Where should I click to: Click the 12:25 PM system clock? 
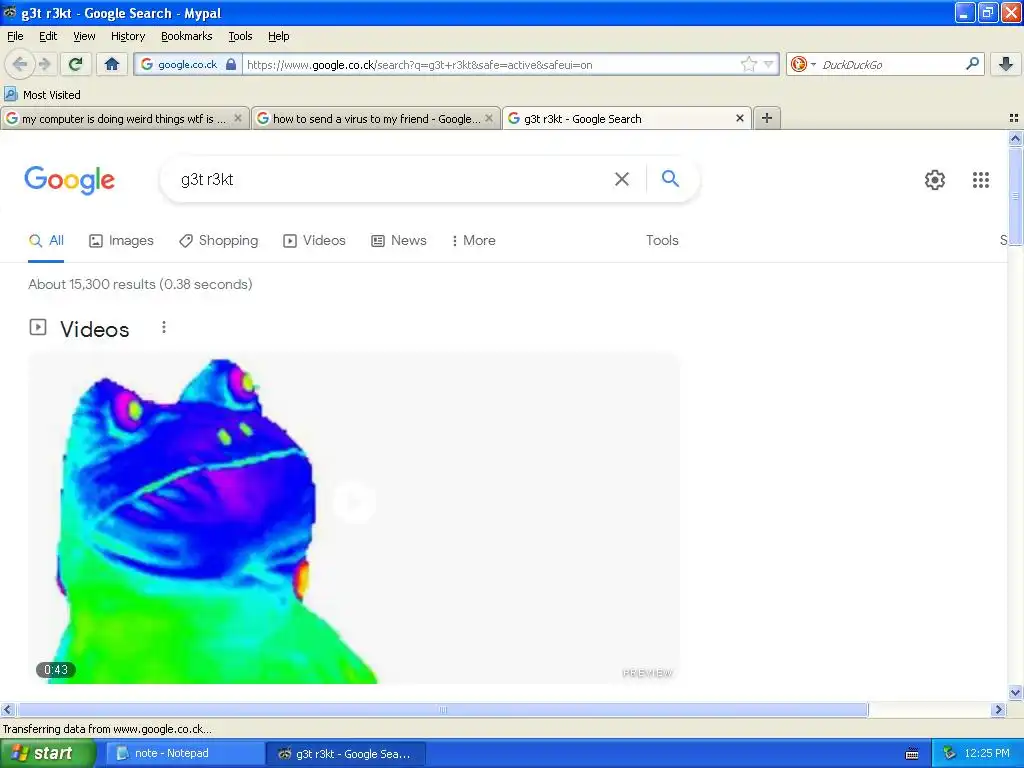click(x=987, y=754)
